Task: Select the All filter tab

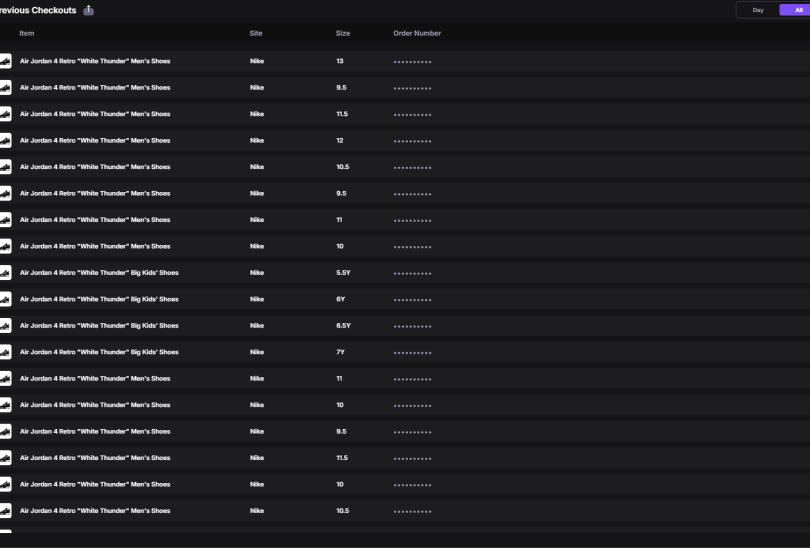Action: [x=796, y=10]
